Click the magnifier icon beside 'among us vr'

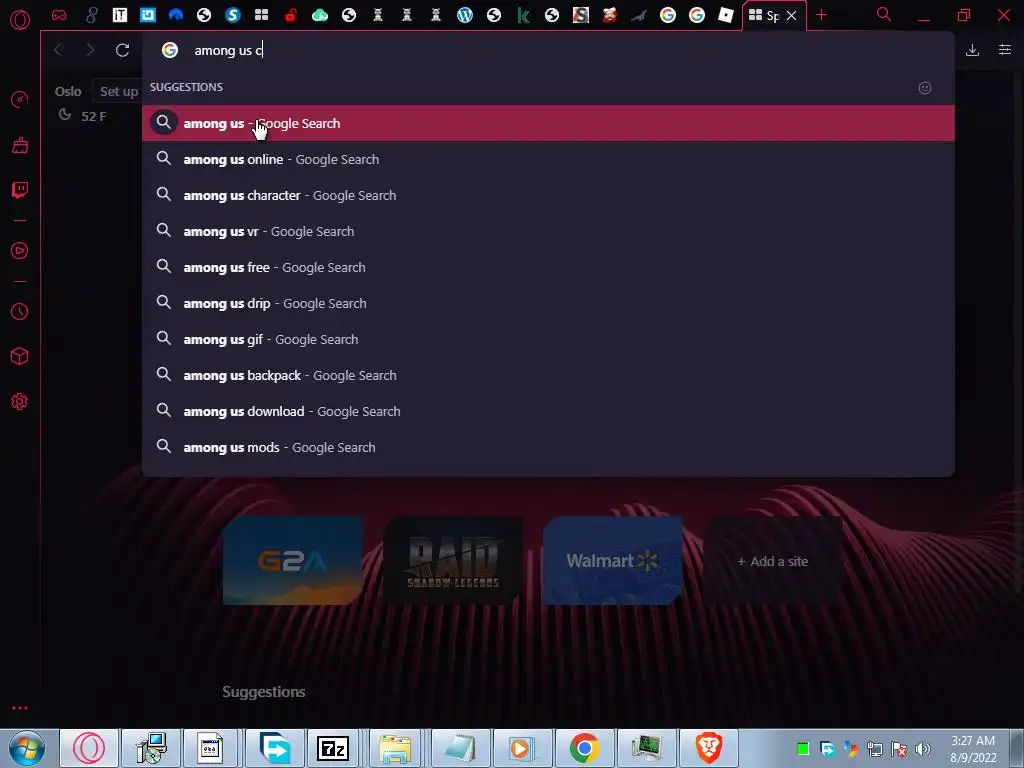click(x=164, y=231)
